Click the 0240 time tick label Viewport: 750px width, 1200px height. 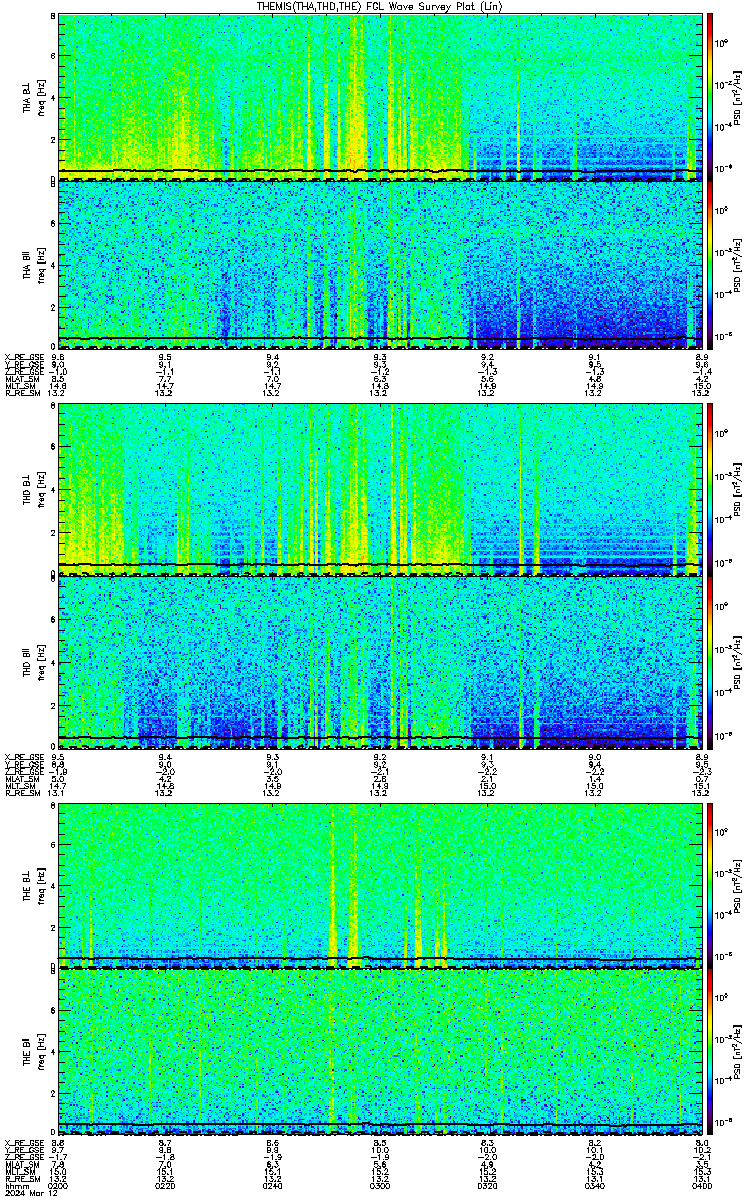click(x=272, y=1184)
